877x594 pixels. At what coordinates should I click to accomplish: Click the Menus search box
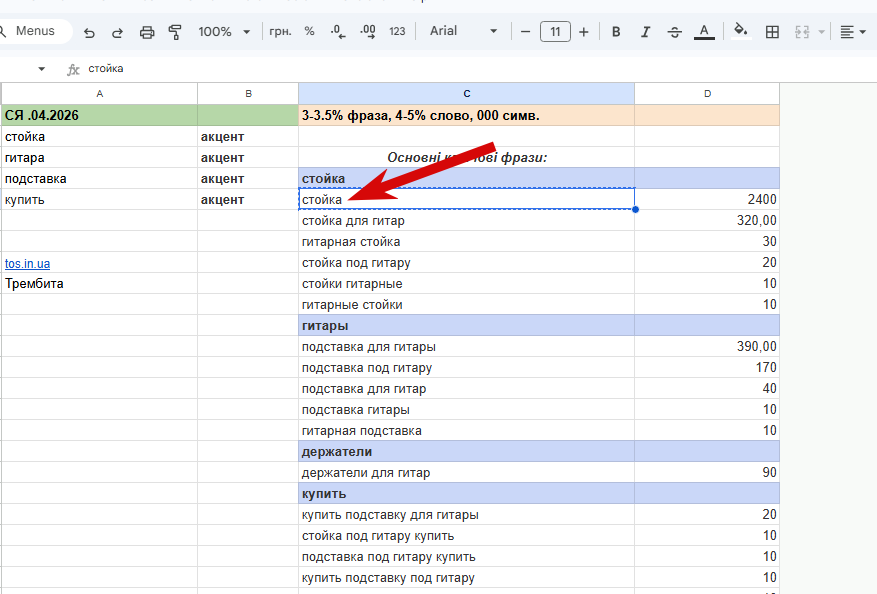(x=35, y=31)
